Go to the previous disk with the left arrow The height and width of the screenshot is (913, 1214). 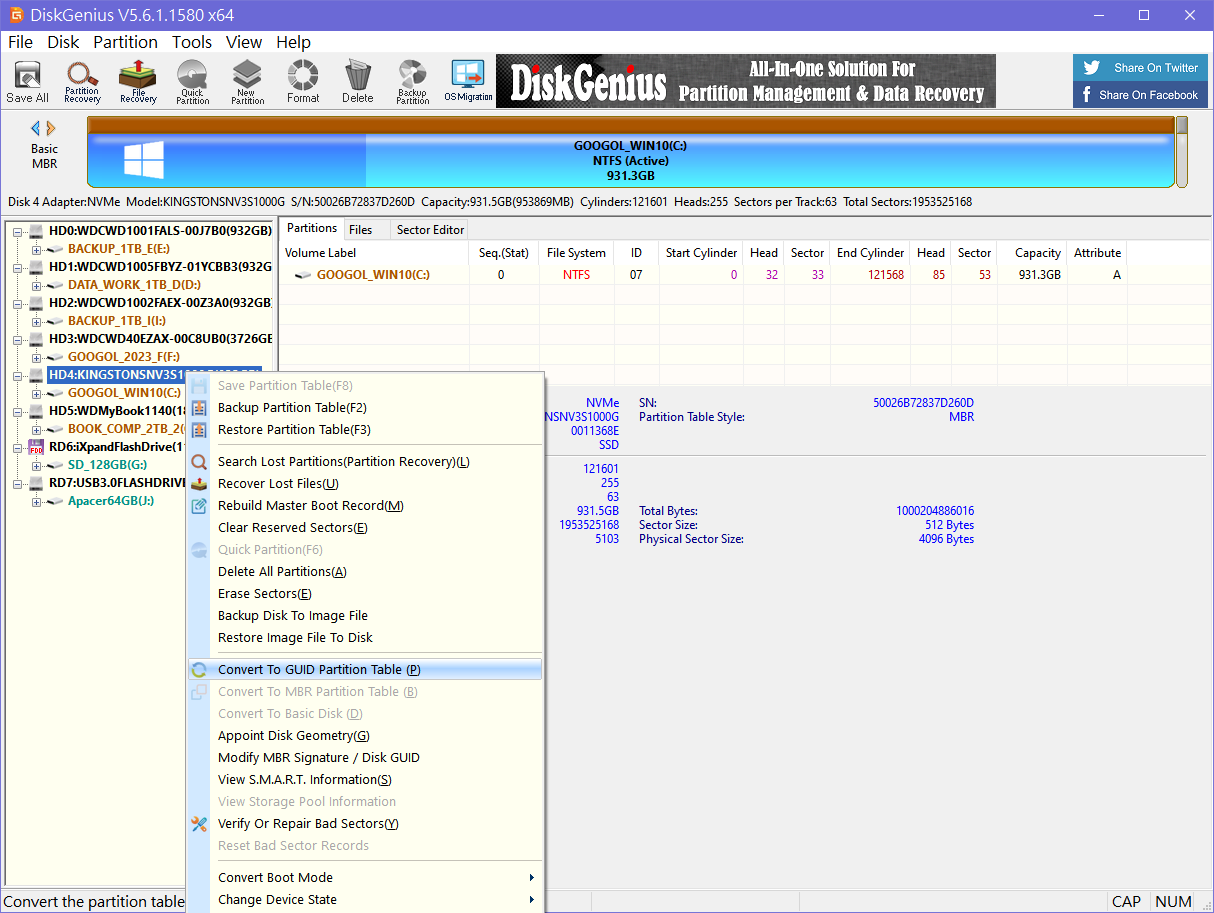(36, 128)
